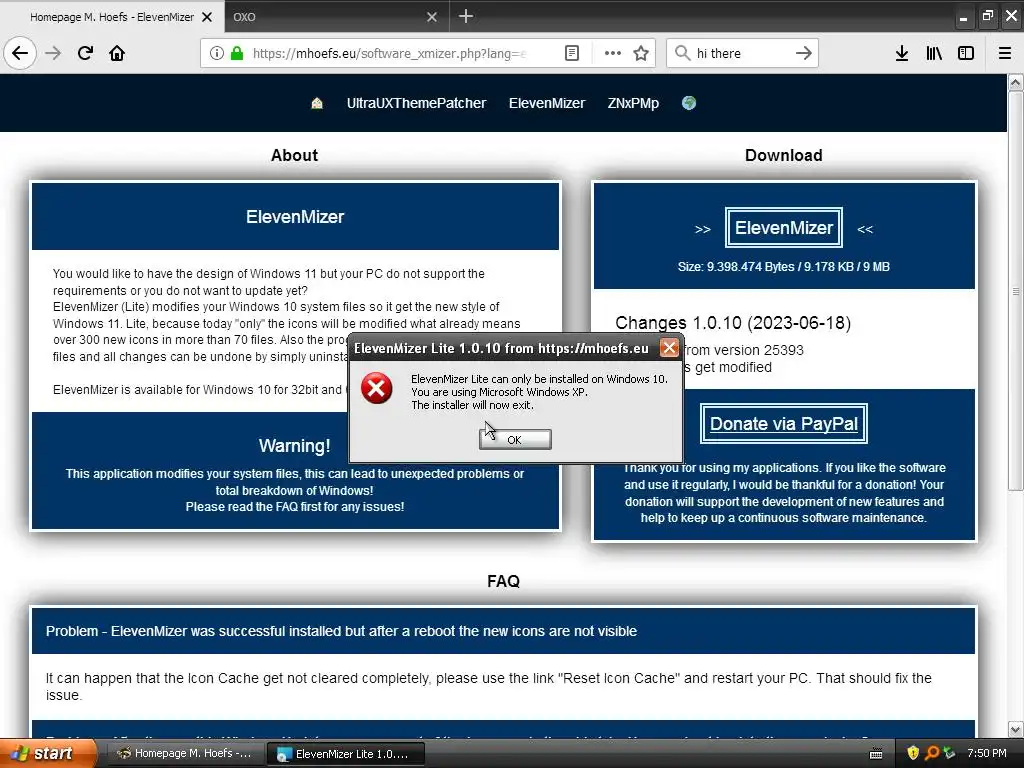Click the page scrollbar down arrow

coord(1015,729)
